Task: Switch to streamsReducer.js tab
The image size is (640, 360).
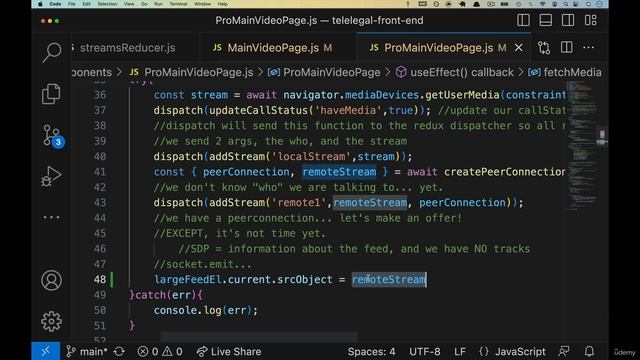Action: [127, 48]
